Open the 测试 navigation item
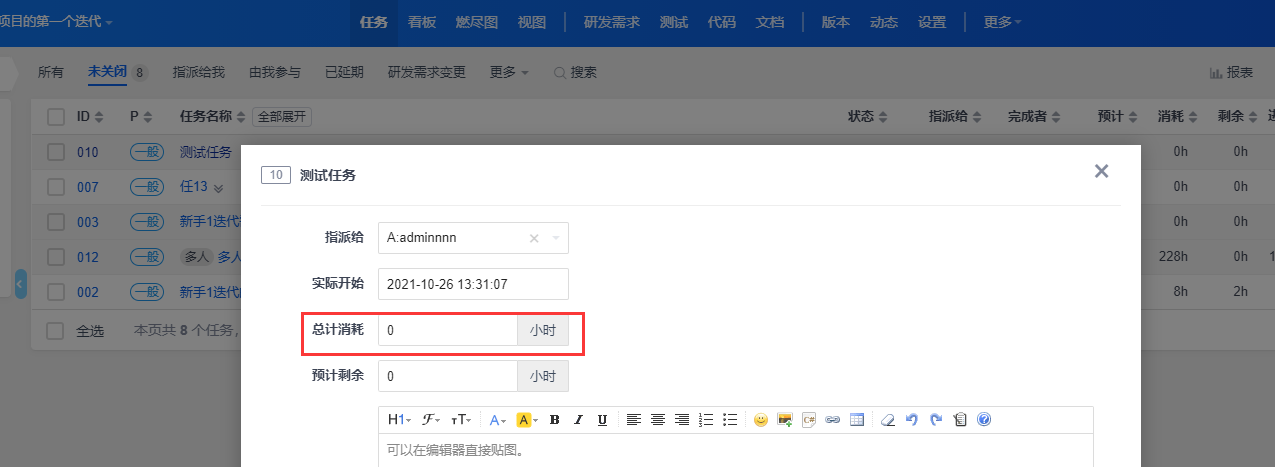Screen dimensions: 1275x467 point(674,22)
